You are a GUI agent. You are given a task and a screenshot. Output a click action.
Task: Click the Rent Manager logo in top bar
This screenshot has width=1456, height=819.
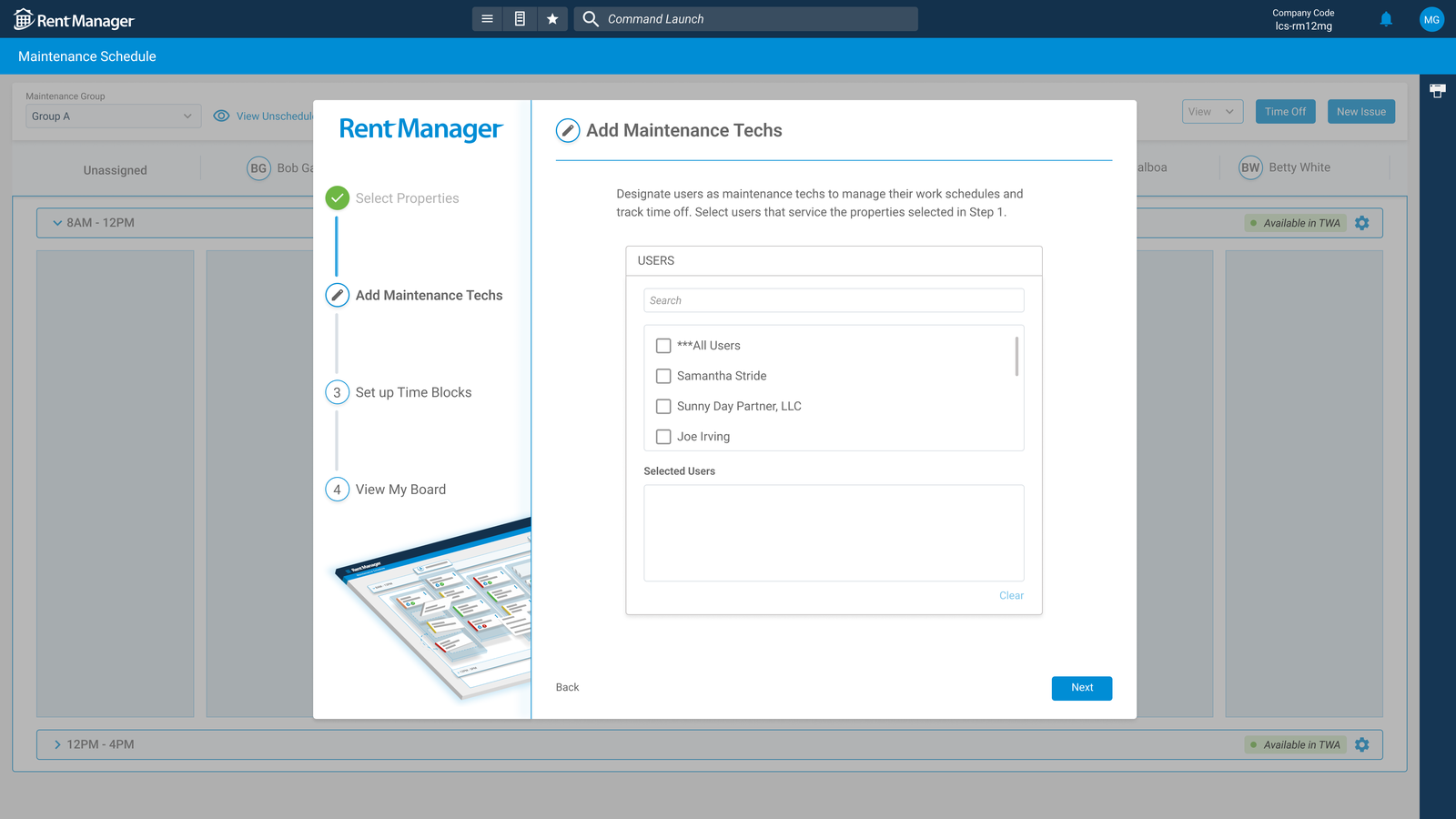click(x=74, y=20)
